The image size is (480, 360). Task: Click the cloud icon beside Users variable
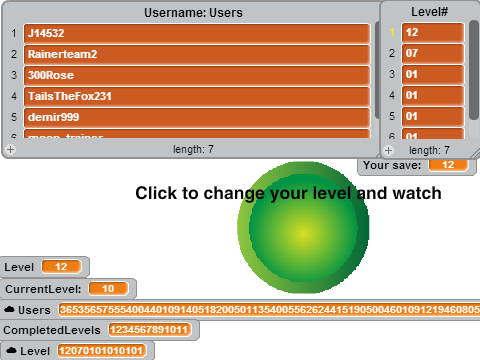(9, 310)
